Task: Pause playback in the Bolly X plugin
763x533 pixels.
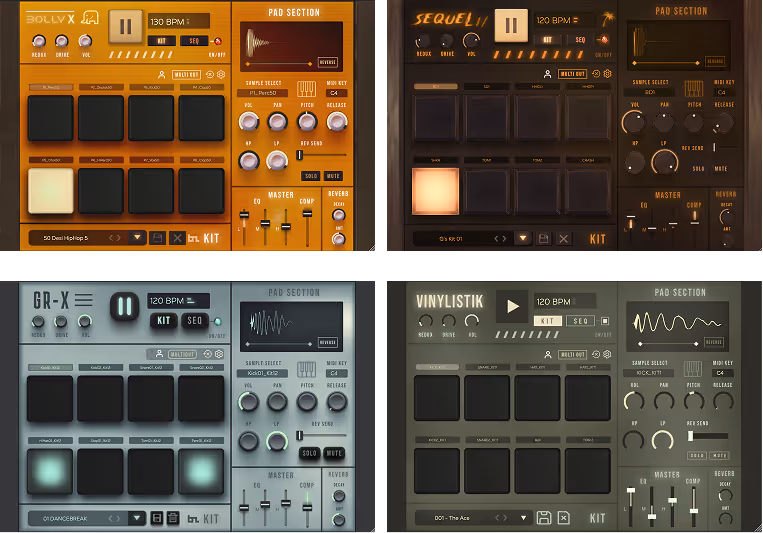Action: [126, 27]
